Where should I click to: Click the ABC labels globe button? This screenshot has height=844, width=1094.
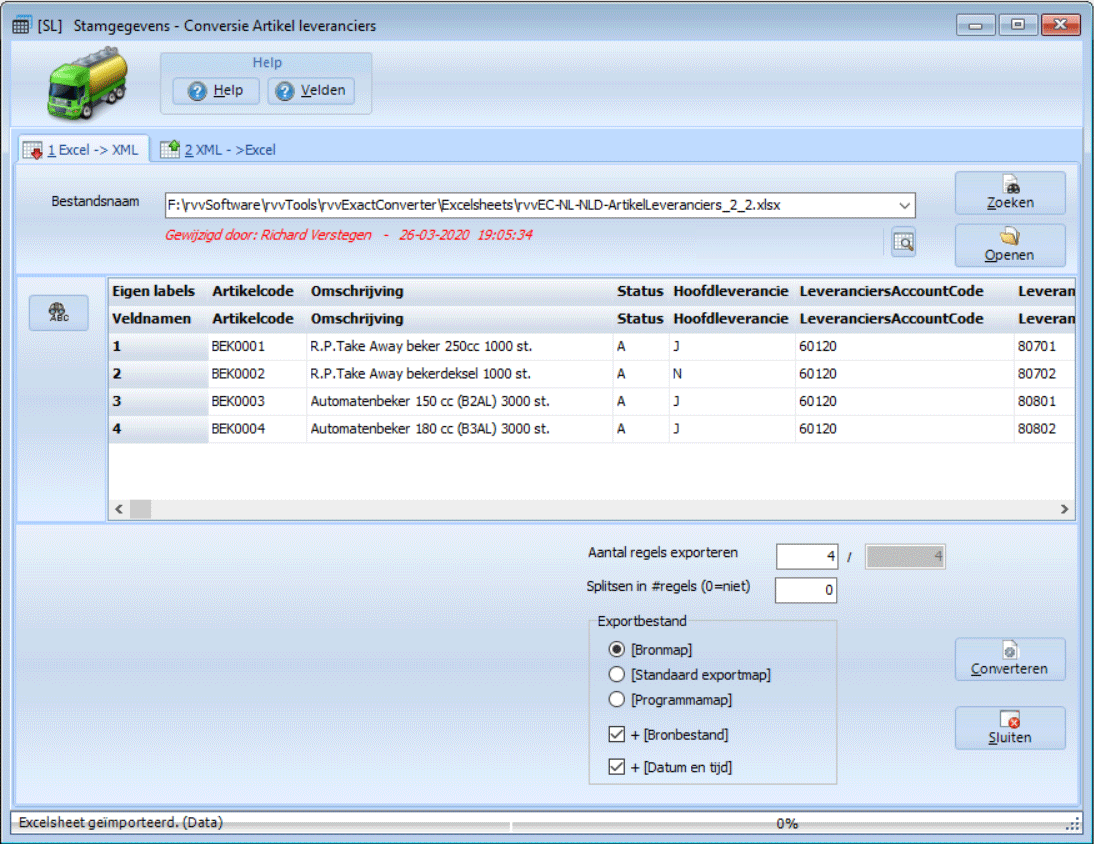click(x=59, y=312)
